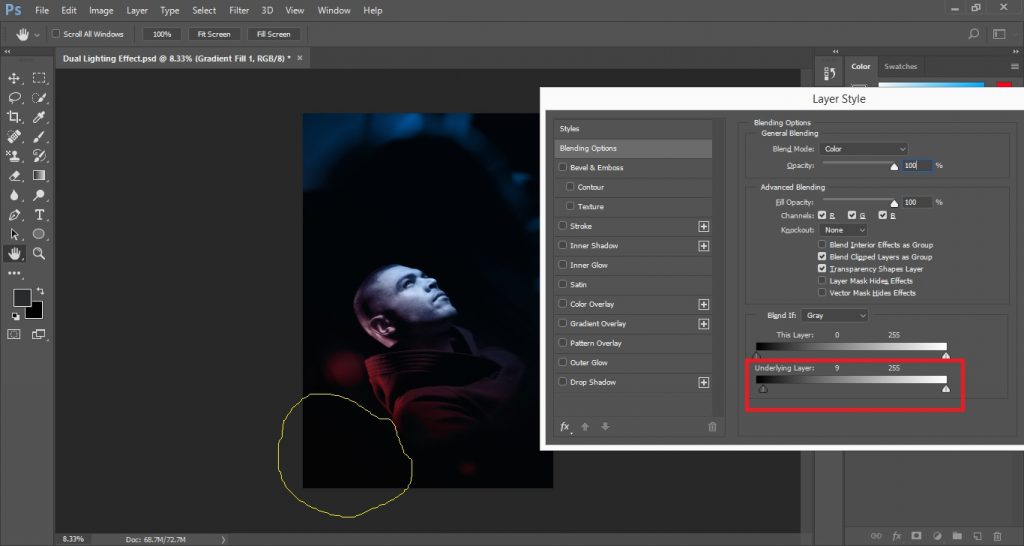Open the Blend If Gray dropdown
1024x546 pixels.
point(835,315)
